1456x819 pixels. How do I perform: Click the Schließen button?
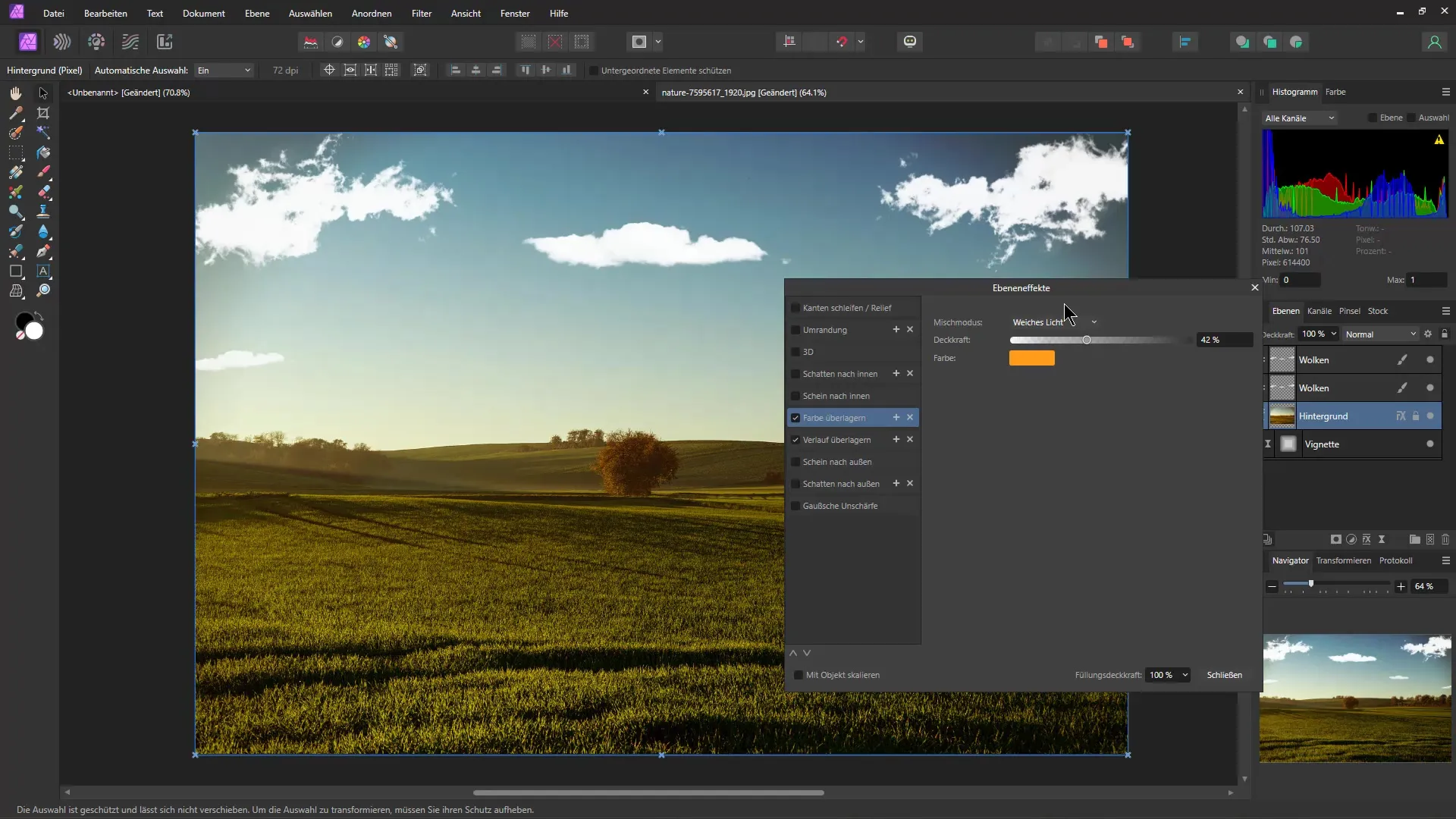click(1224, 675)
